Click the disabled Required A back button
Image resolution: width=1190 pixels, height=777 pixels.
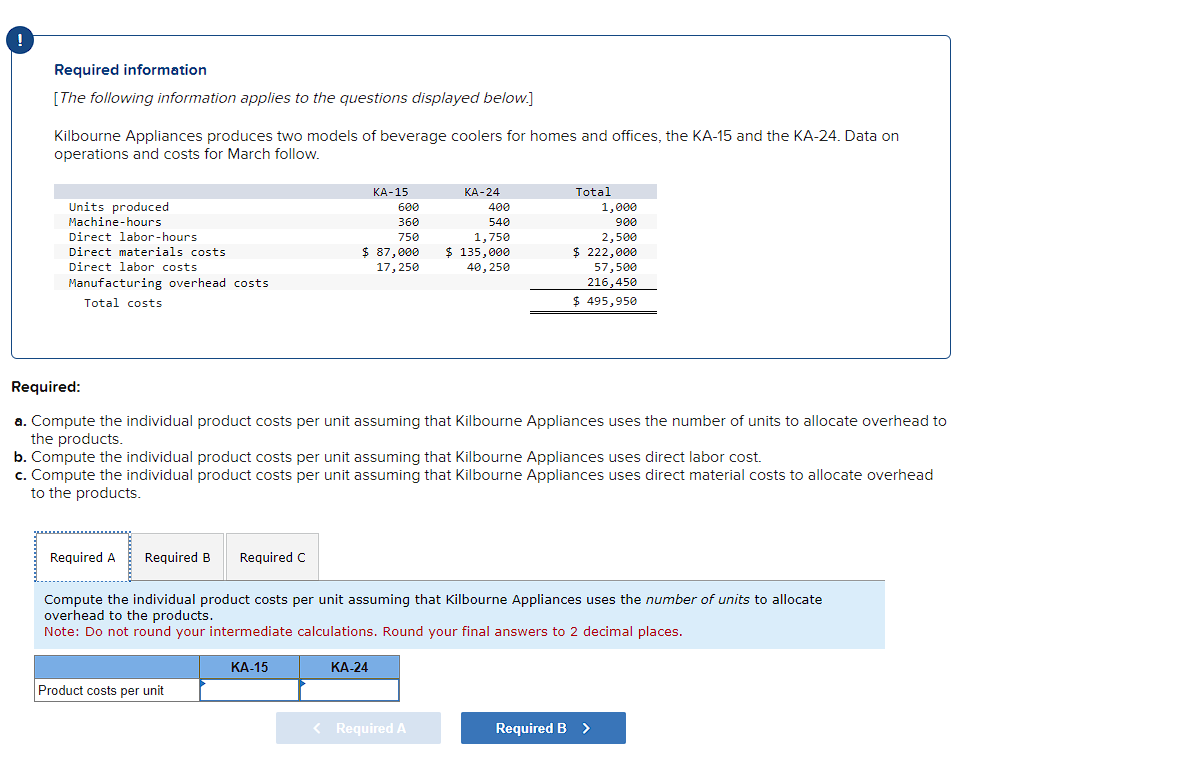(x=358, y=728)
